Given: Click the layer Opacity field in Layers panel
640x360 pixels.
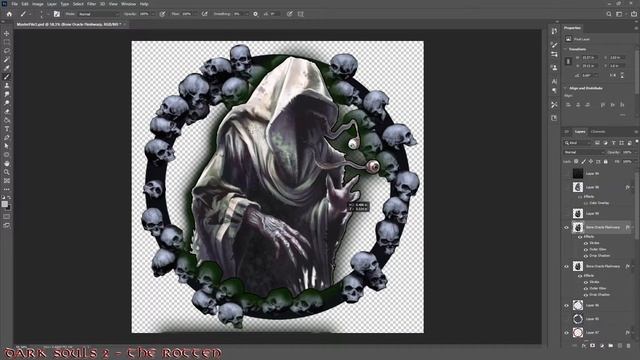Looking at the screenshot, I should 628,152.
